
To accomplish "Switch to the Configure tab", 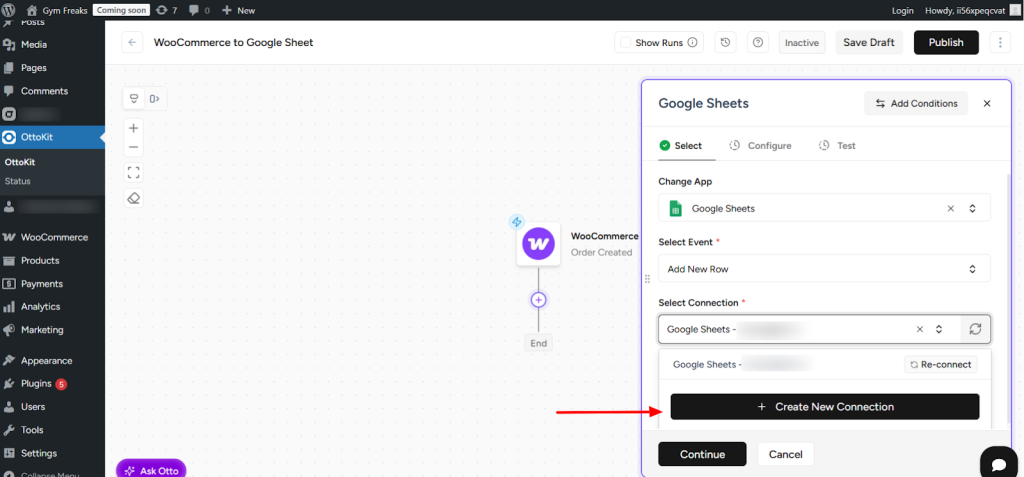I will pos(760,146).
